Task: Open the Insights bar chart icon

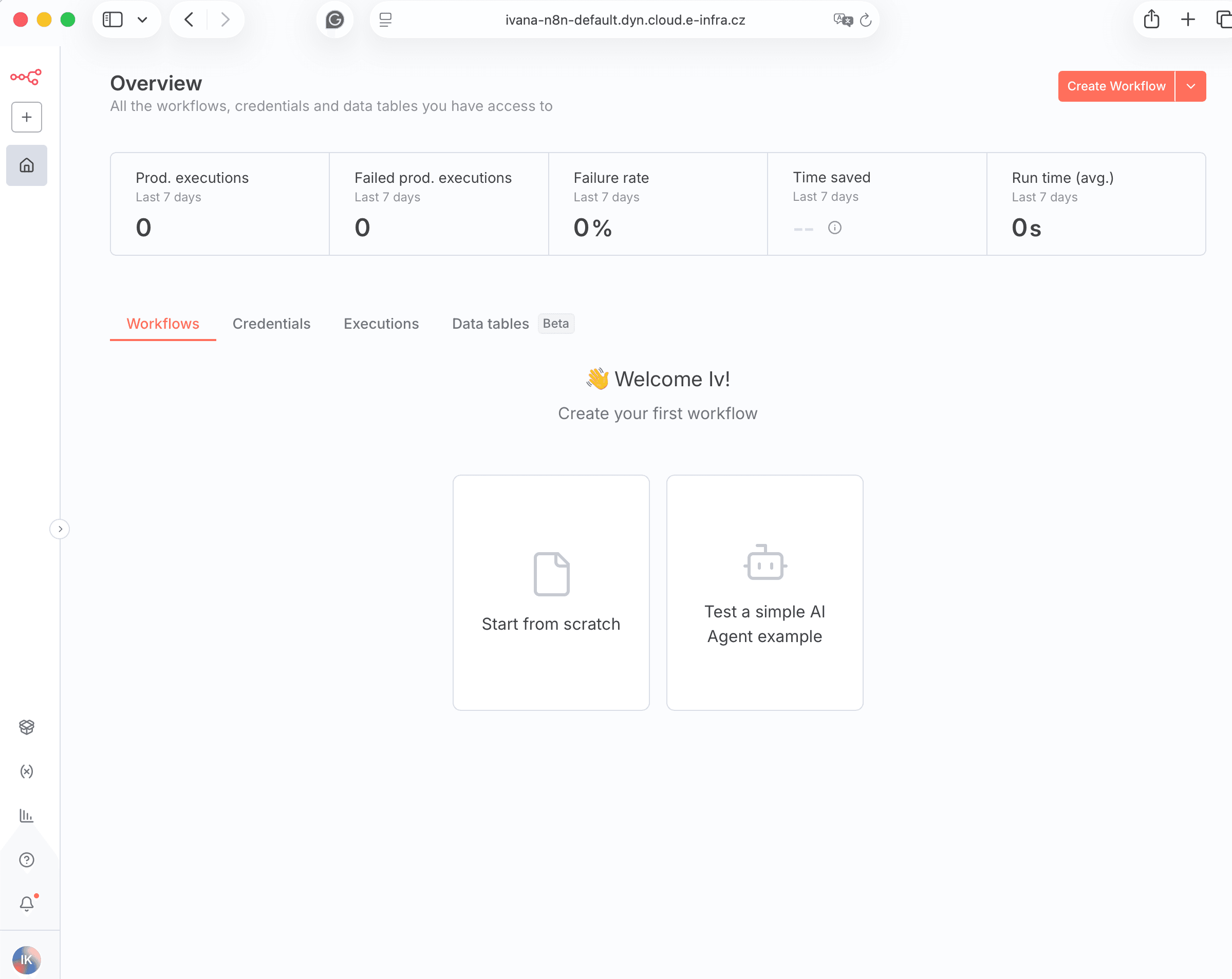Action: pos(26,816)
